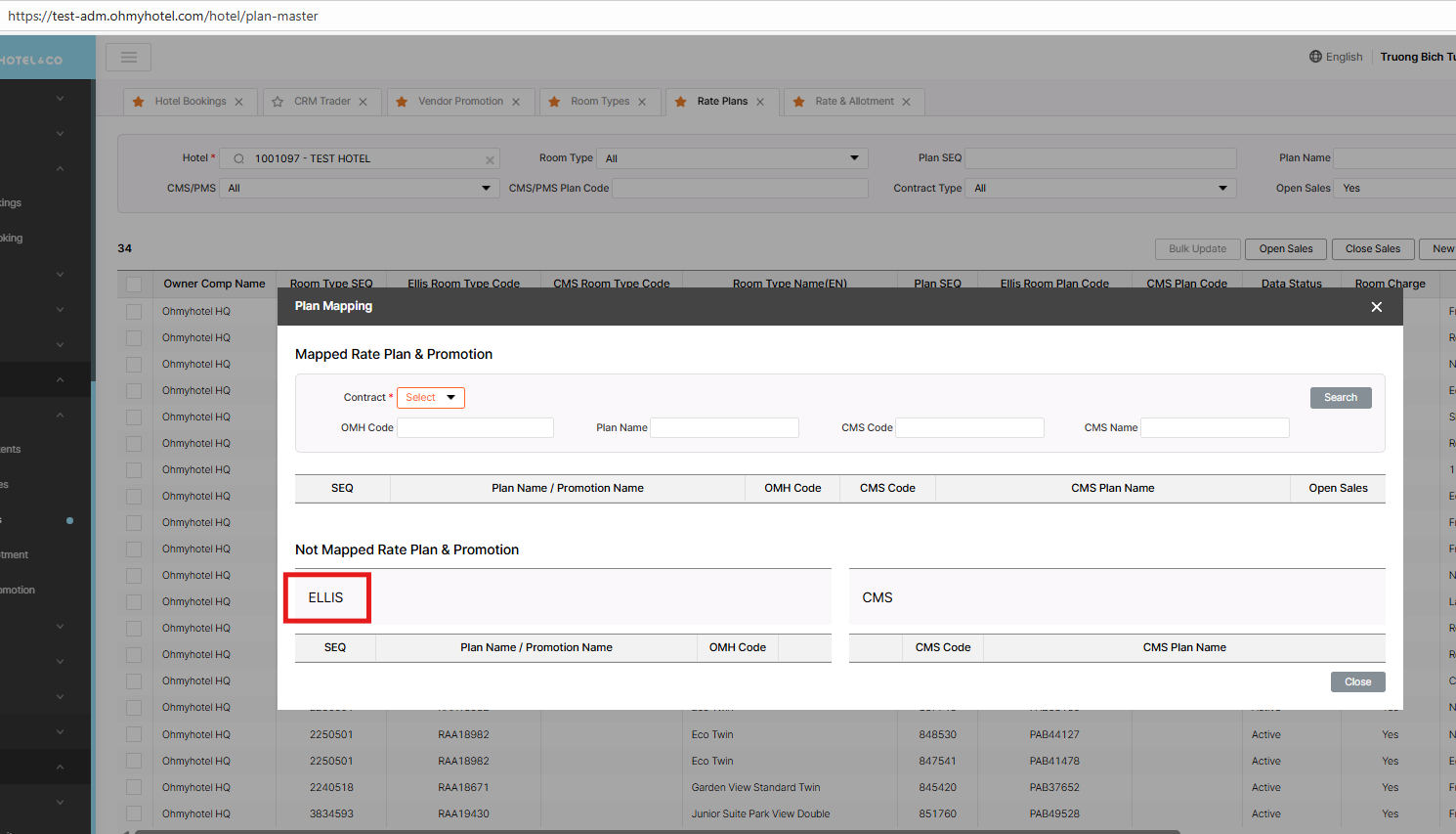Toggle the select-all checkbox in table header
The height and width of the screenshot is (834, 1456).
(134, 285)
